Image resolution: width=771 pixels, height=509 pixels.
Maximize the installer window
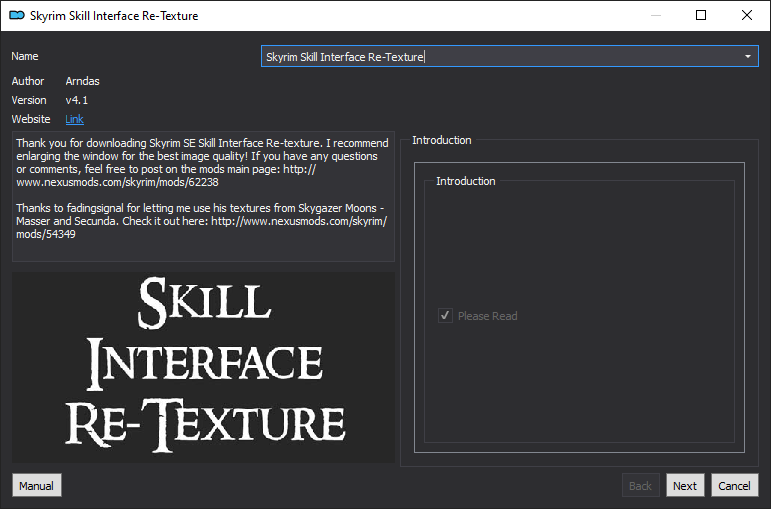[701, 15]
